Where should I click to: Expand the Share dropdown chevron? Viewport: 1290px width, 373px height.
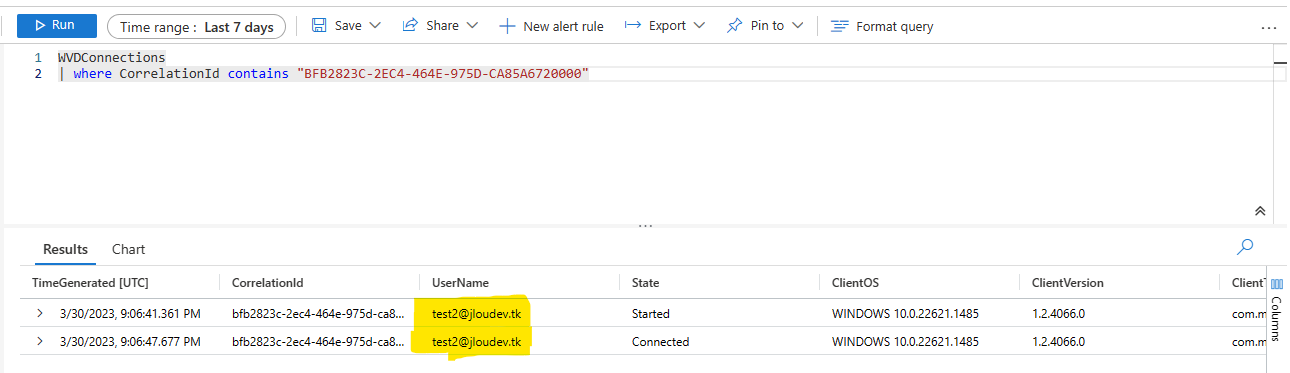click(x=472, y=26)
